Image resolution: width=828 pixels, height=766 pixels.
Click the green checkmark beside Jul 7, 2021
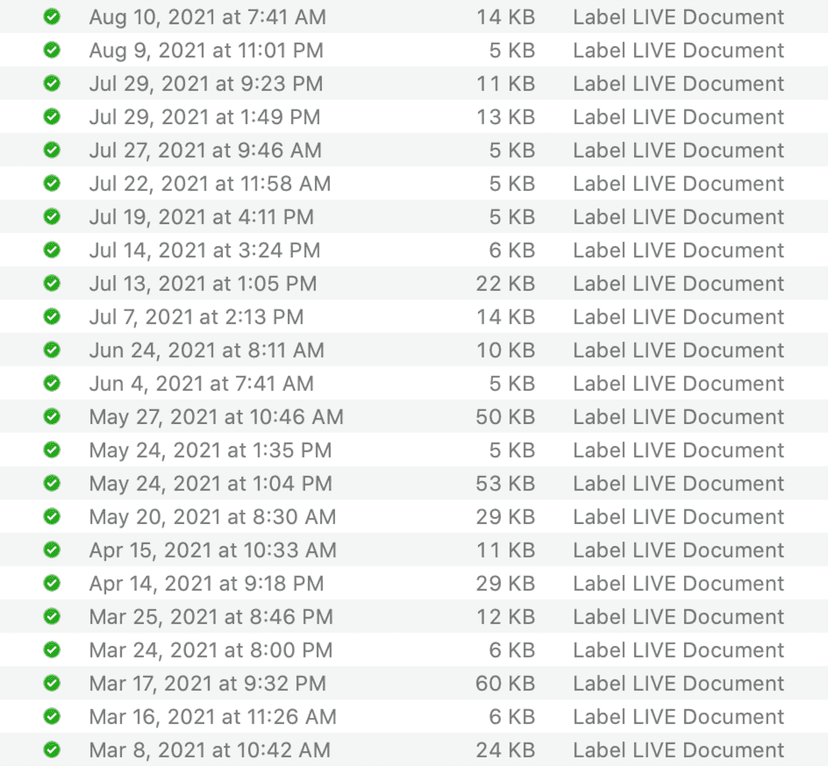(x=52, y=317)
